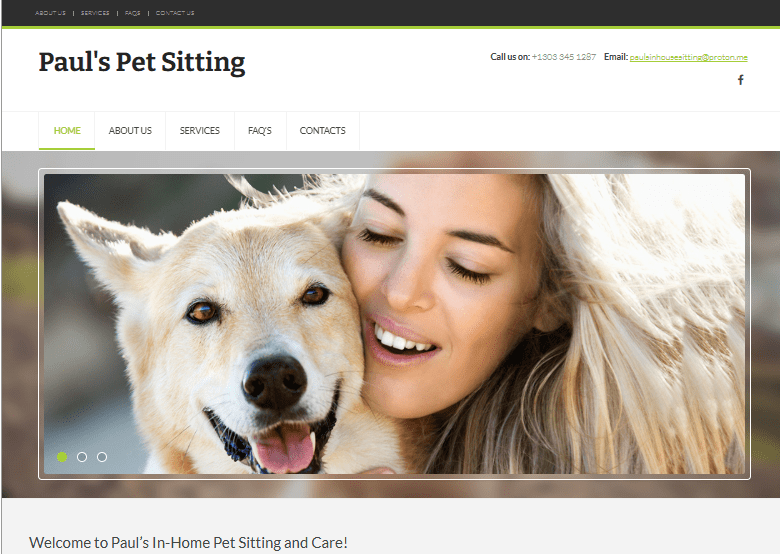Click the 'Email:' label text
This screenshot has width=780, height=554.
point(616,57)
